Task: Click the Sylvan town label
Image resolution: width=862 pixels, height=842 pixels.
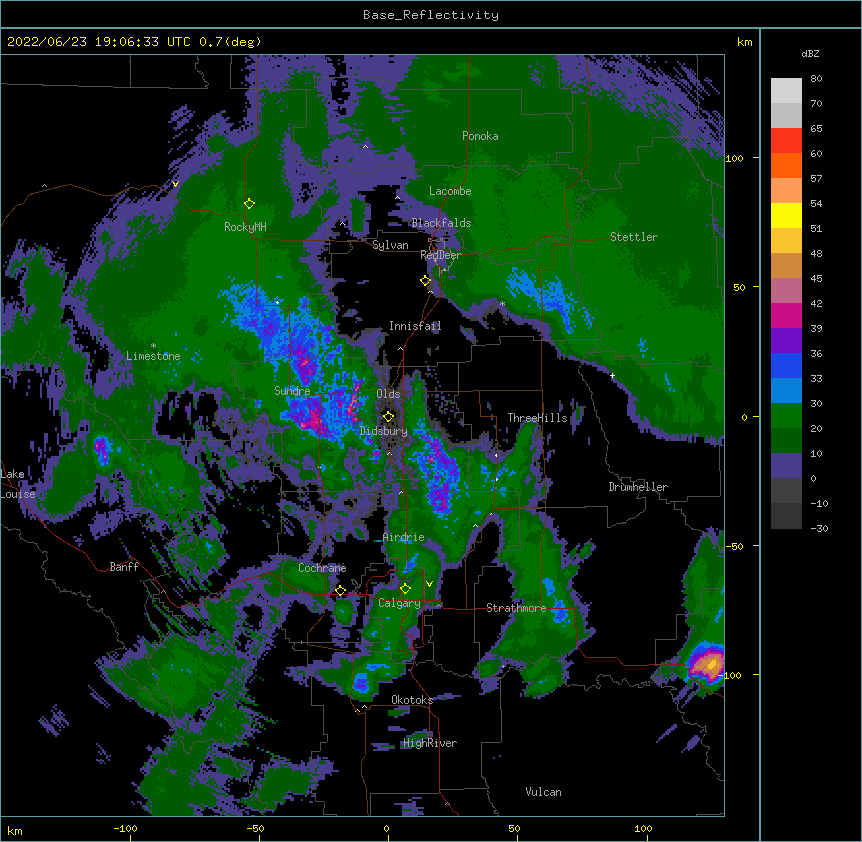Action: coord(390,245)
